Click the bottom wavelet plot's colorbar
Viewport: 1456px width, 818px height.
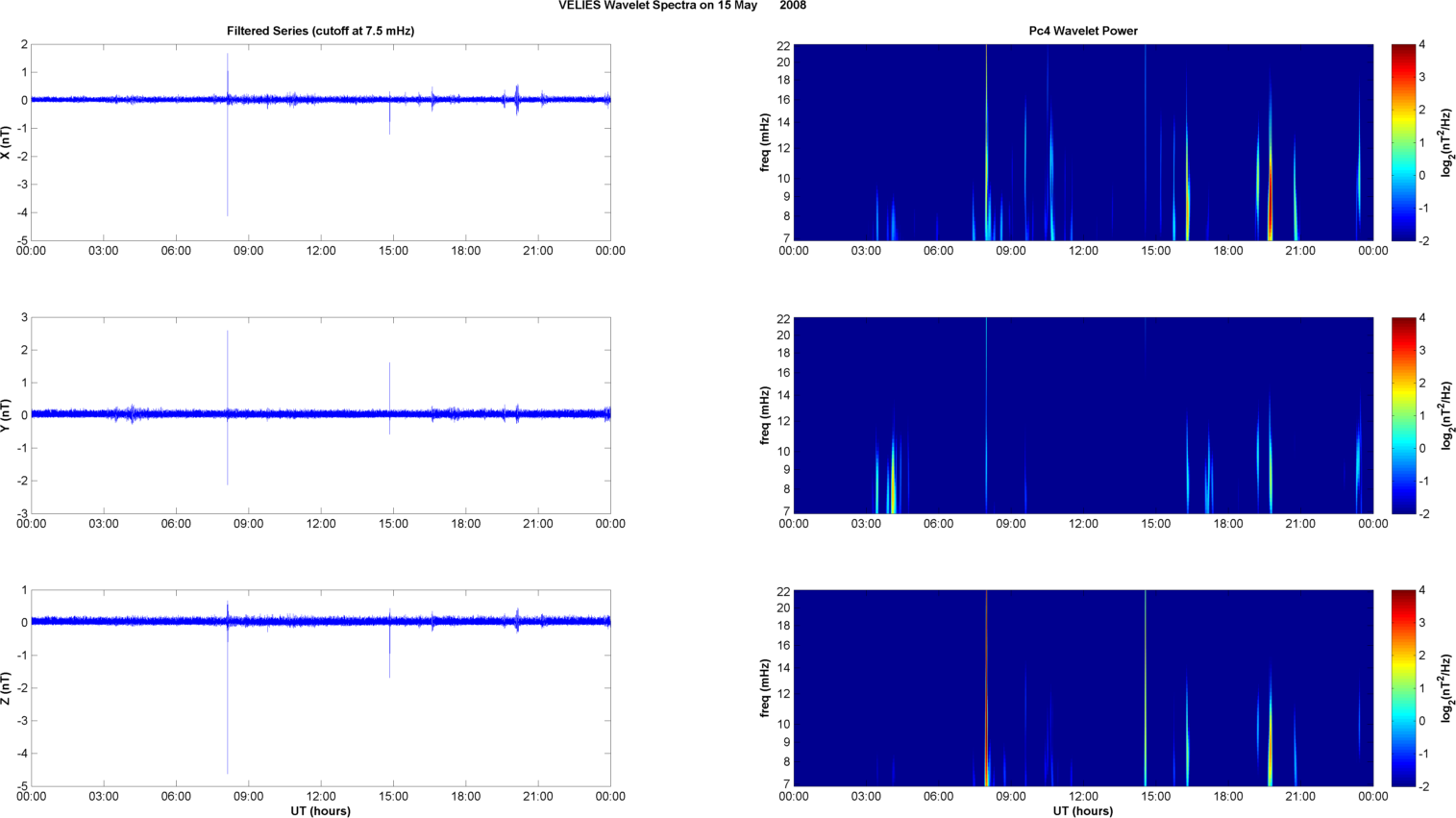(x=1403, y=688)
